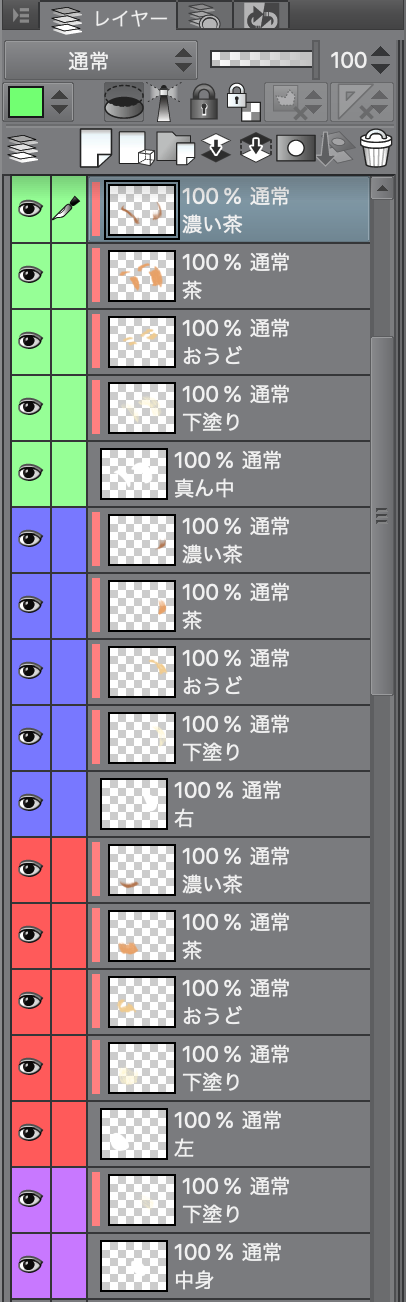Click the opacity 100 stepper arrows
Image resolution: width=406 pixels, height=1302 pixels.
tap(380, 60)
